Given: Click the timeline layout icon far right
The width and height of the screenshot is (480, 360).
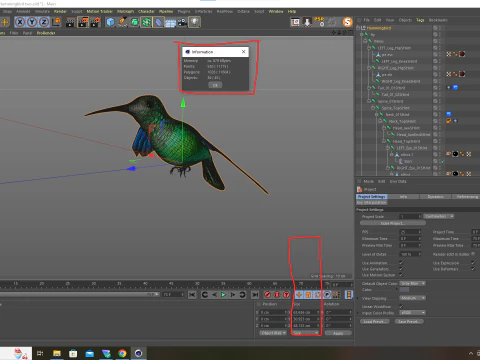Looking at the screenshot, I should tap(349, 295).
